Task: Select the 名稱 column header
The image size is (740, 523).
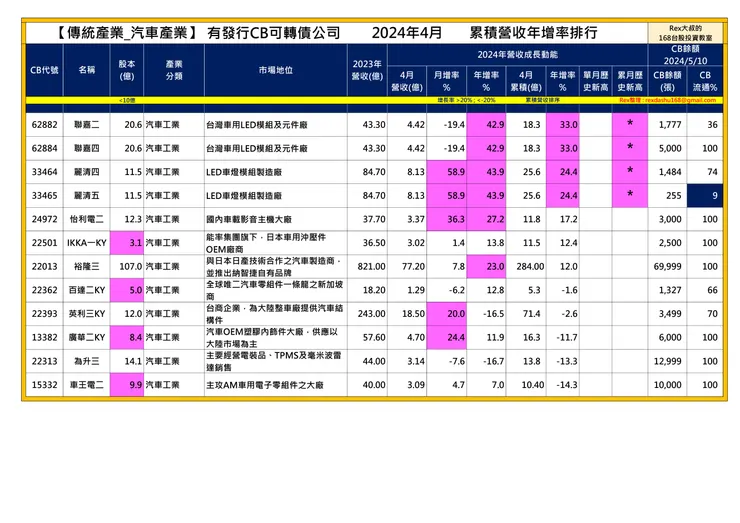Action: [86, 70]
